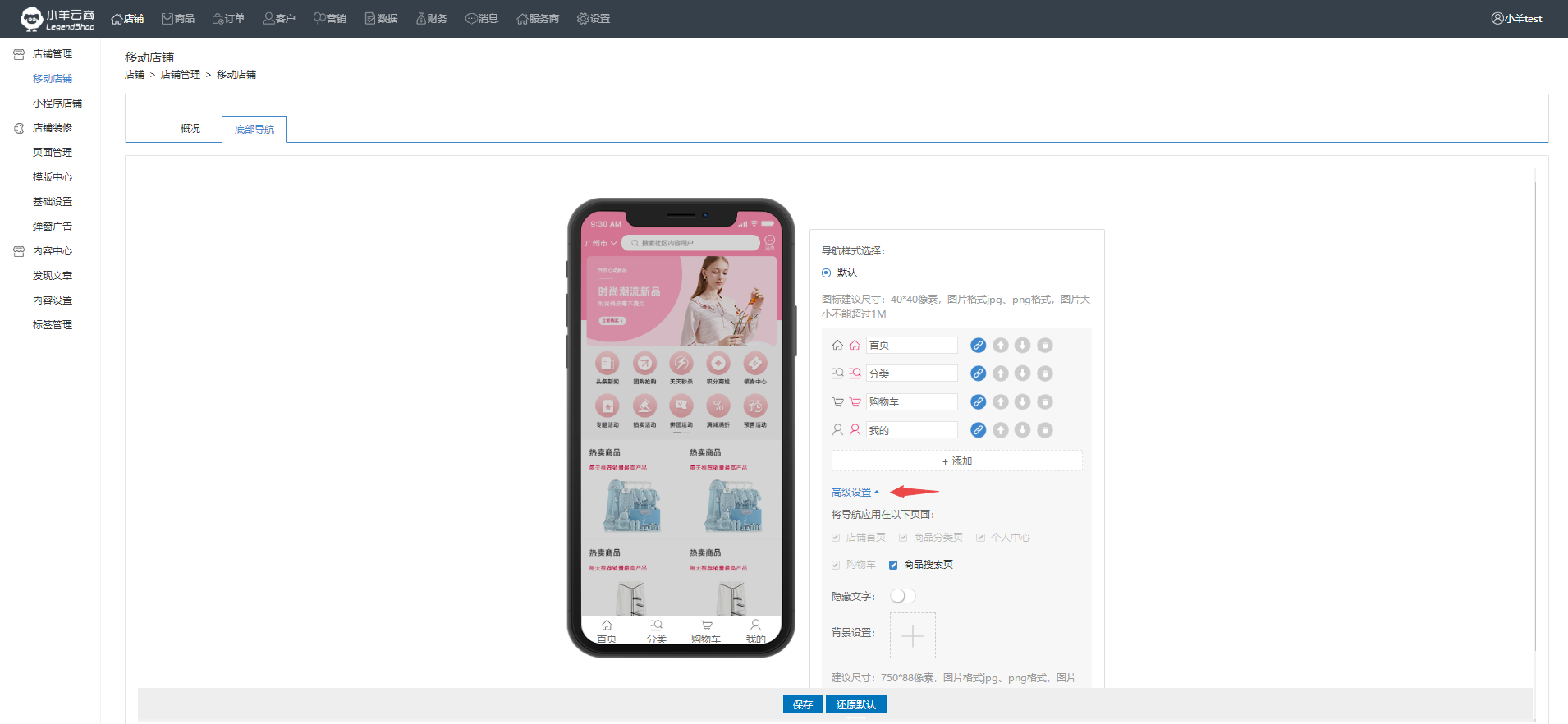Click the link icon for 首页 row
Screen dimensions: 1568x724
978,346
